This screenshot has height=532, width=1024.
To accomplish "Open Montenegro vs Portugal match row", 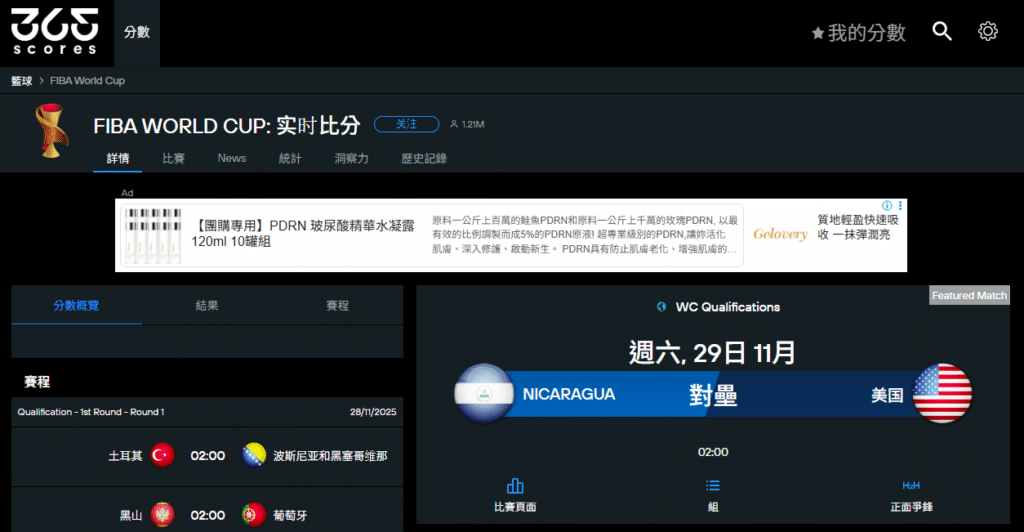I will coord(207,515).
